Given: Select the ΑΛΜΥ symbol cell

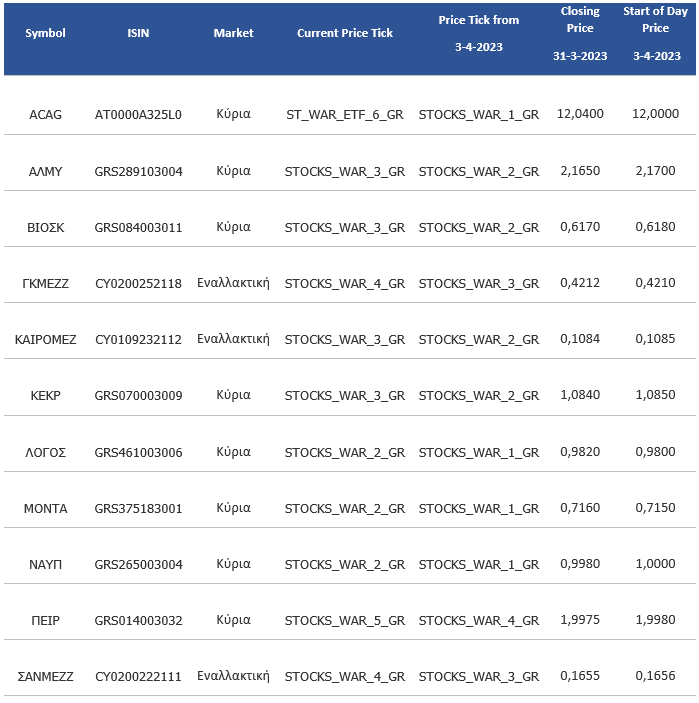Looking at the screenshot, I should tap(46, 171).
